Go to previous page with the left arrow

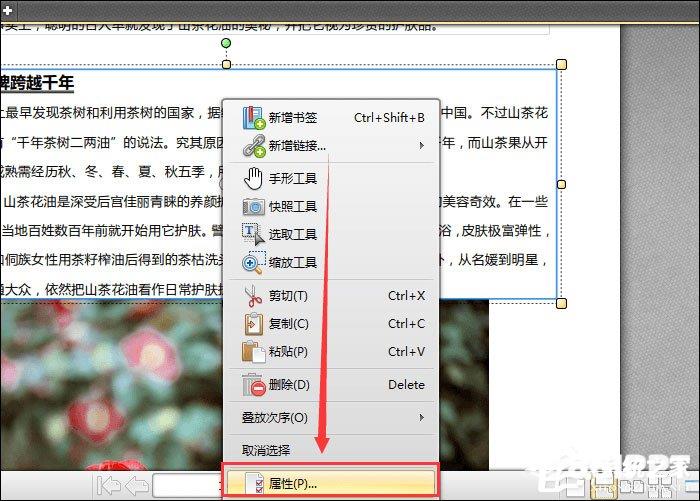point(137,485)
